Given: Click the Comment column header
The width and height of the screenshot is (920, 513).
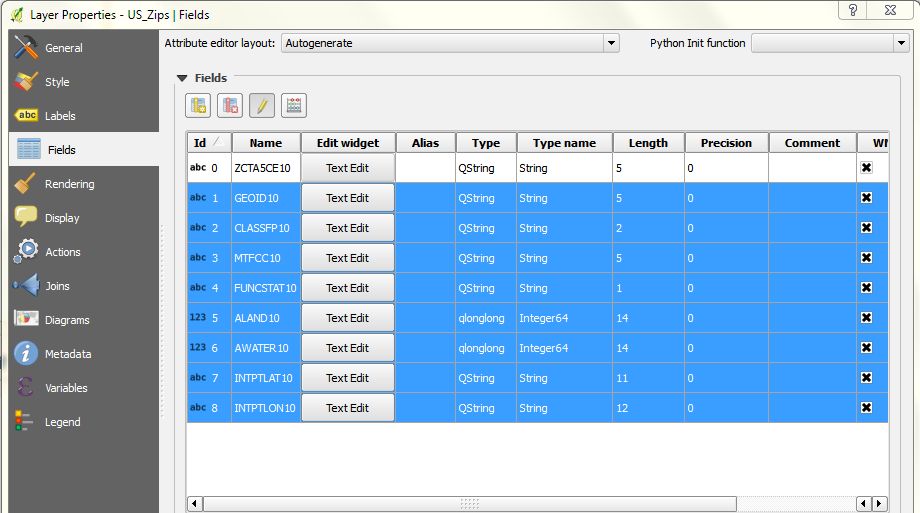Looking at the screenshot, I should tap(812, 143).
